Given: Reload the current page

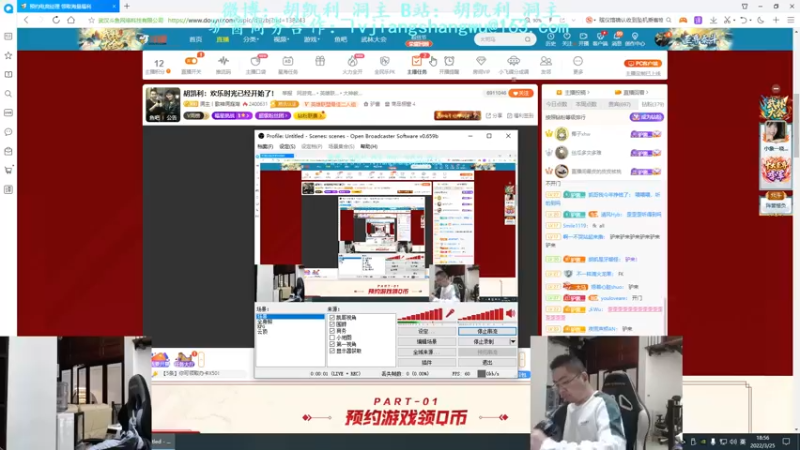Looking at the screenshot, I should (56, 20).
